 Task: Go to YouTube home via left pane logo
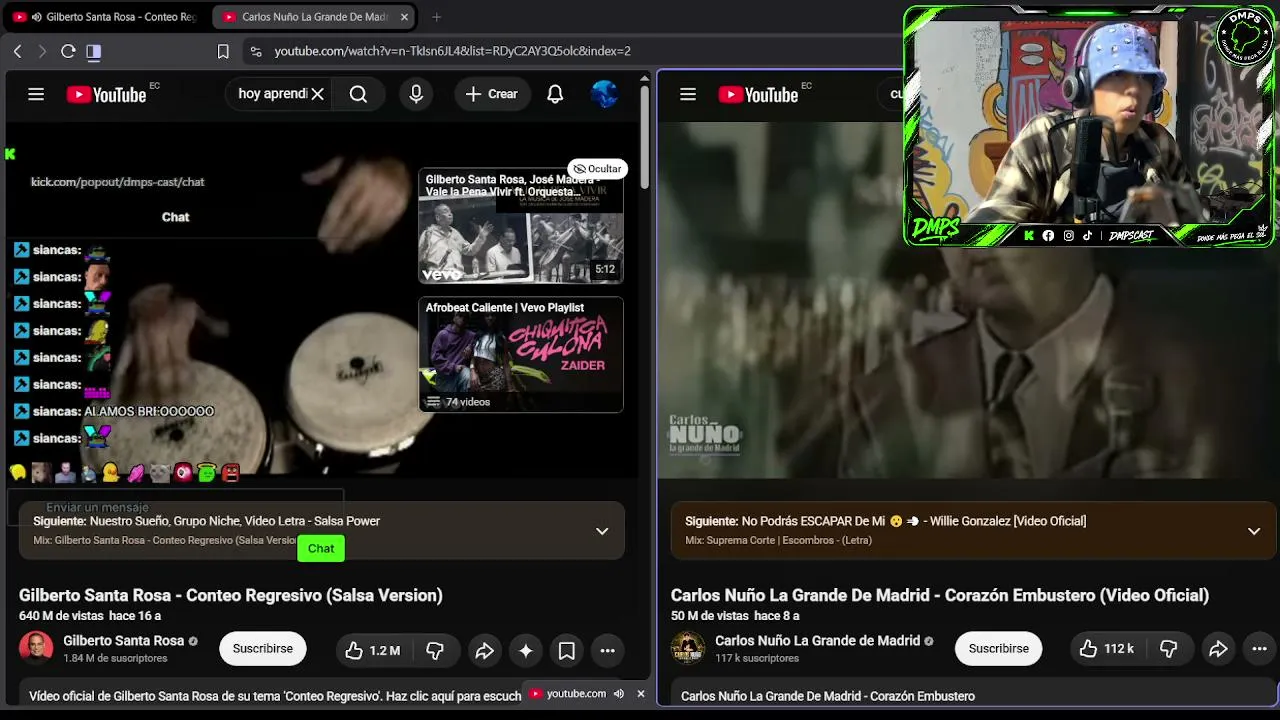coord(107,94)
